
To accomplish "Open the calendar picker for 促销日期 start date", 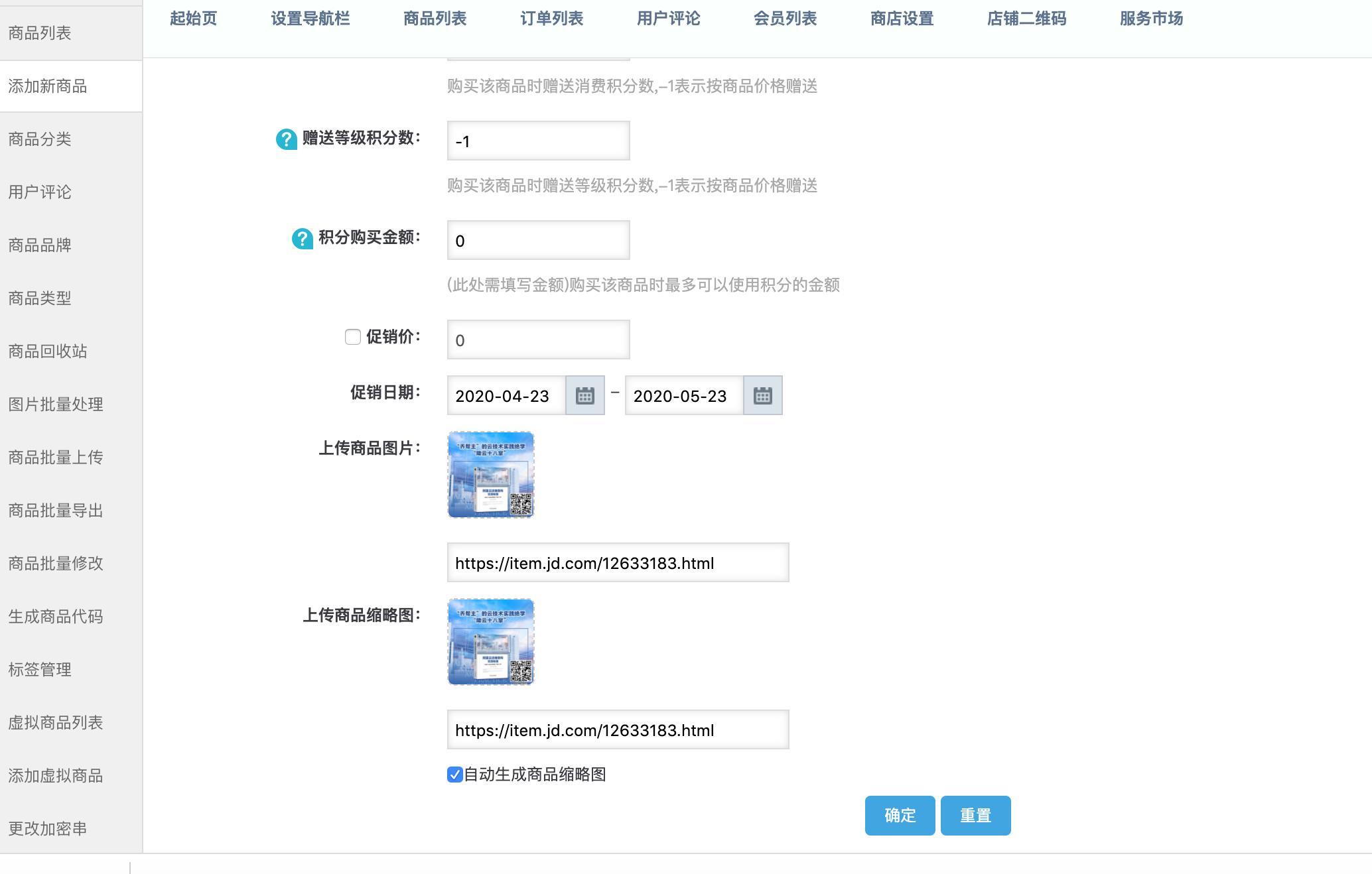I will (x=584, y=395).
